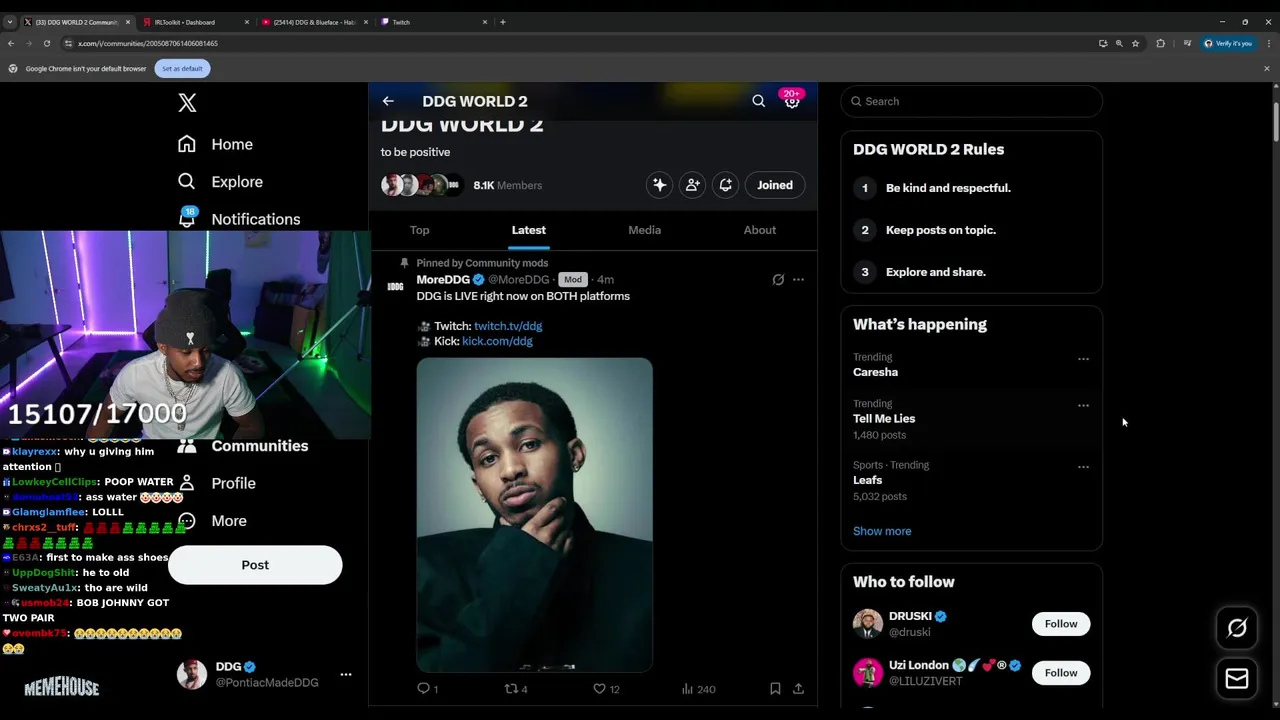Open Chrome tab search dropdown
Viewport: 1280px width, 720px height.
coord(10,22)
